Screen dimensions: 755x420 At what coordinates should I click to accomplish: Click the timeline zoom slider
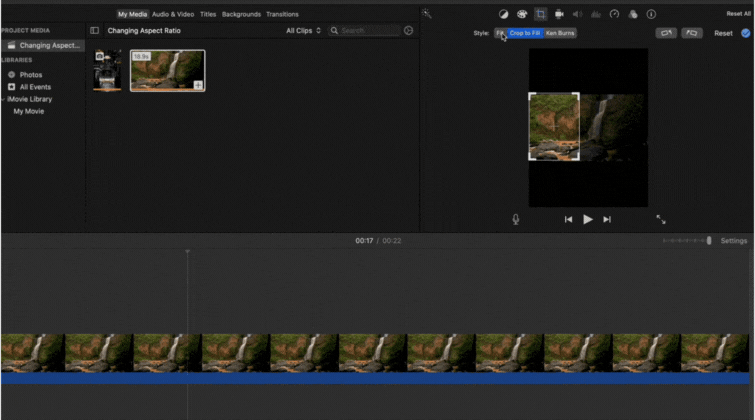pos(708,241)
